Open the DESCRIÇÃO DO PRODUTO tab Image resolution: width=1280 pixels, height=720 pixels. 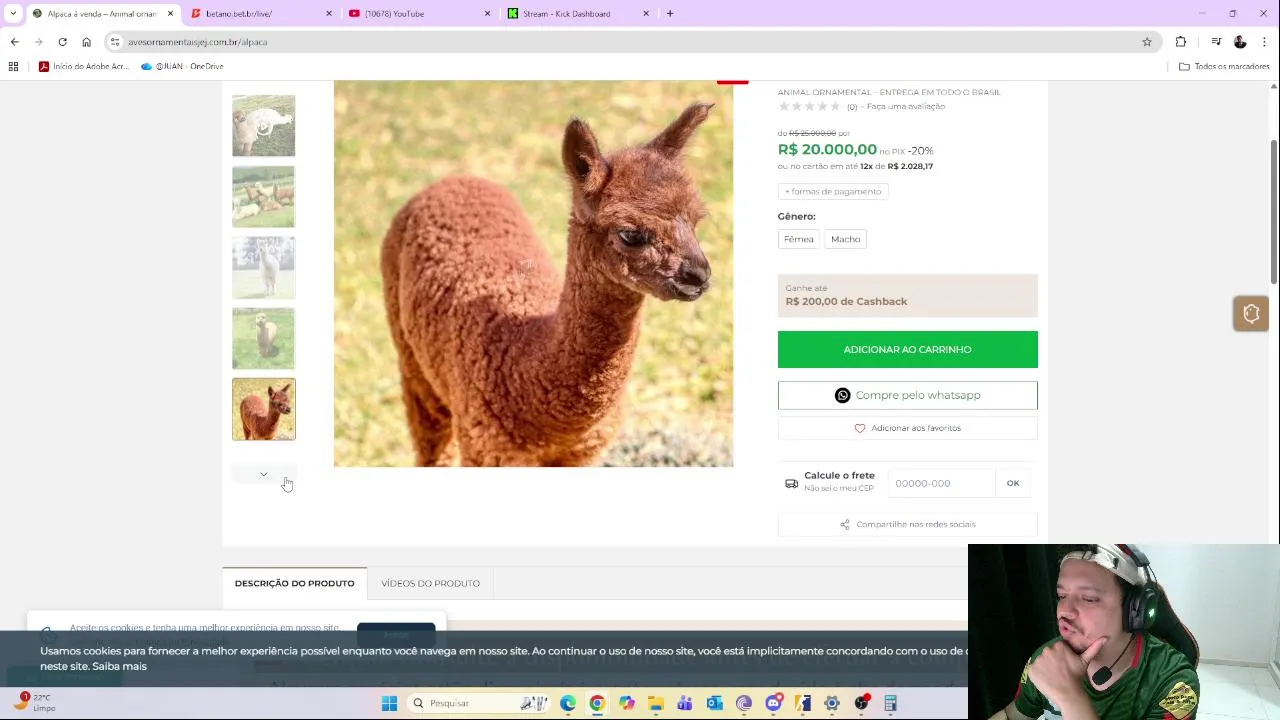[x=294, y=583]
